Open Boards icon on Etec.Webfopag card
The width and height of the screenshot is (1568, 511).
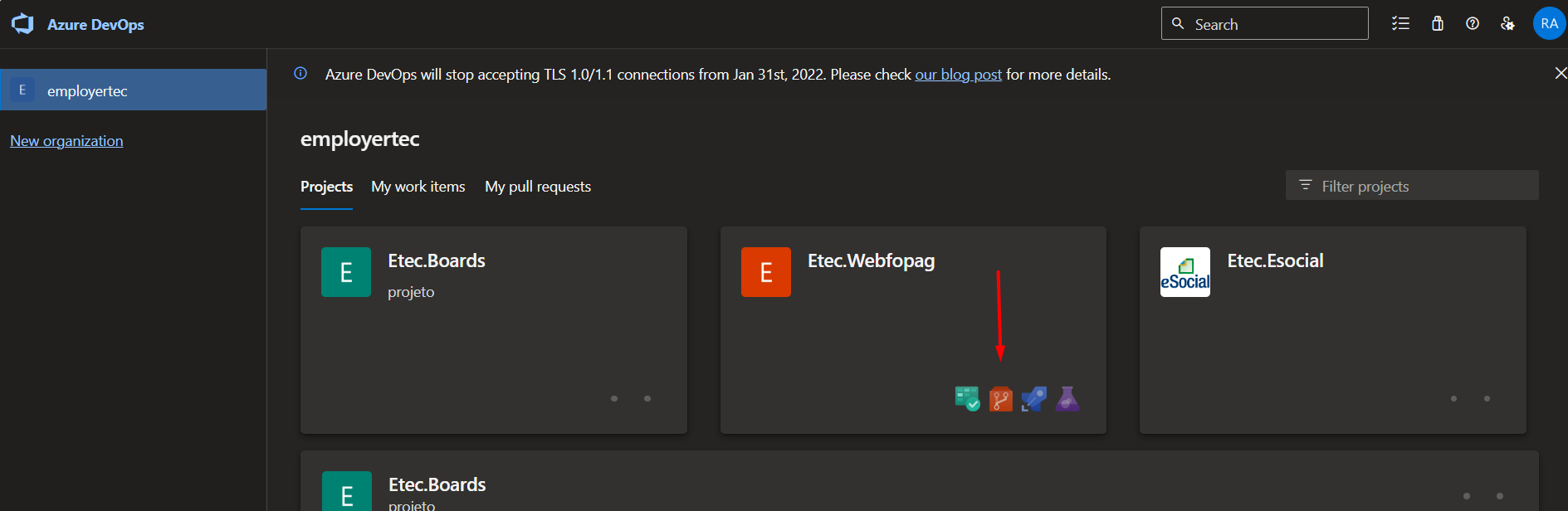967,399
